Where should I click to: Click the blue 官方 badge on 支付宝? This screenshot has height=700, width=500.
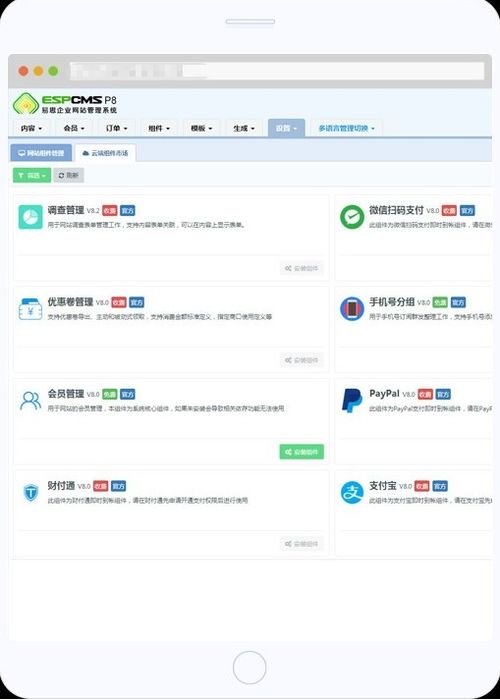(x=440, y=486)
